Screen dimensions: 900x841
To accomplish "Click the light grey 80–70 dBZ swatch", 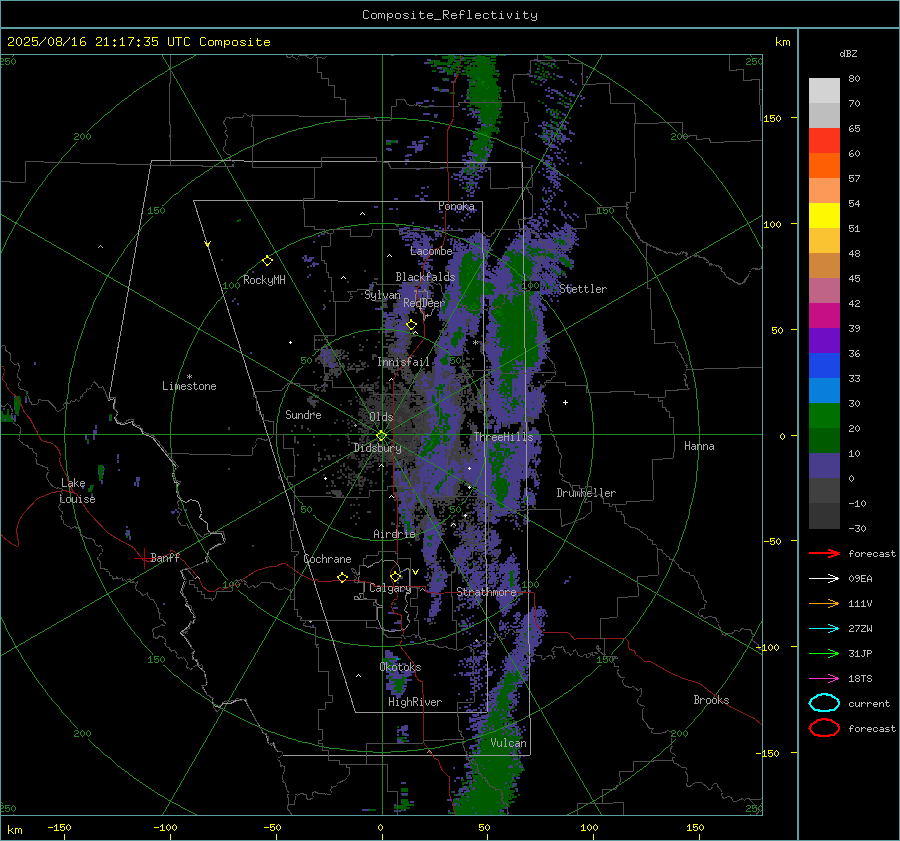I will coord(824,91).
